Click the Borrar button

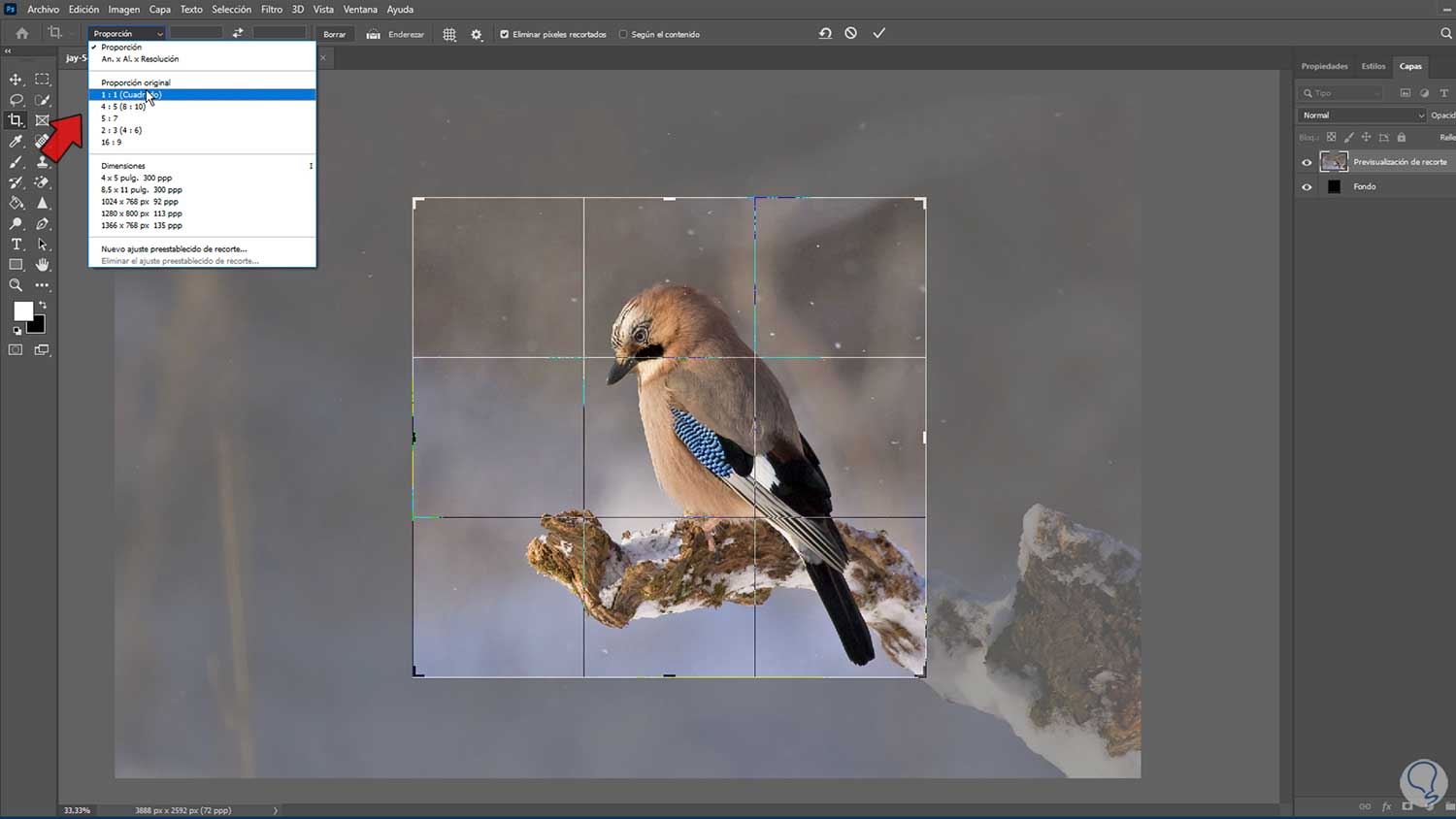[x=334, y=34]
